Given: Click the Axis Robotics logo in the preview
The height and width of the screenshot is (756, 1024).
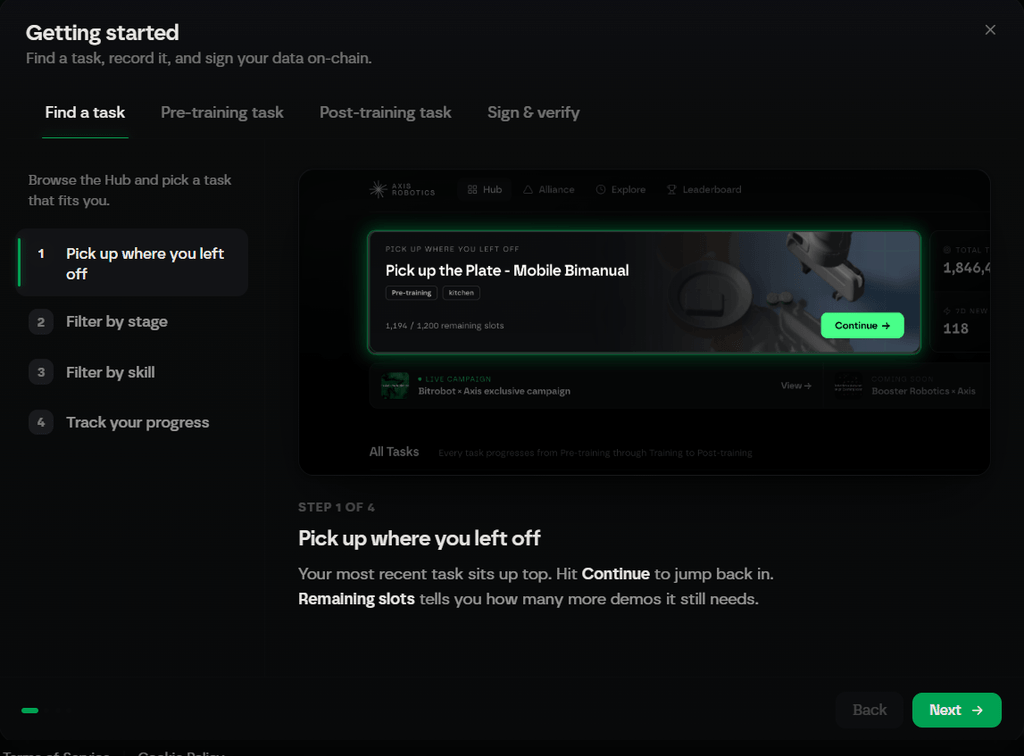Looking at the screenshot, I should [402, 189].
